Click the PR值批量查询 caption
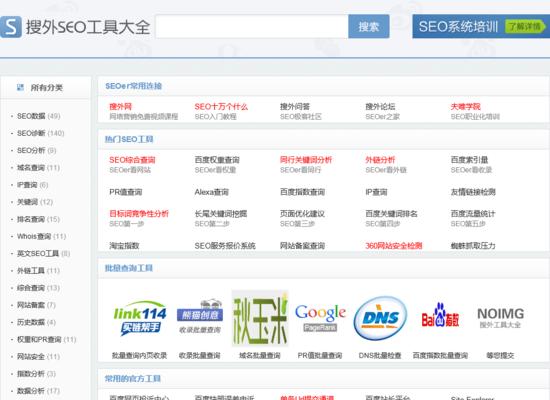Screen dimensions: 550x400 point(320,355)
